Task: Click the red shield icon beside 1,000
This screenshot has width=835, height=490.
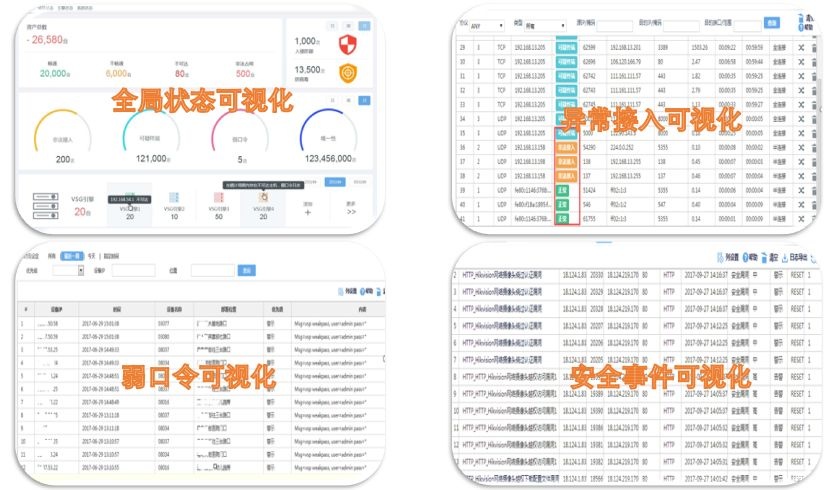Action: click(347, 45)
